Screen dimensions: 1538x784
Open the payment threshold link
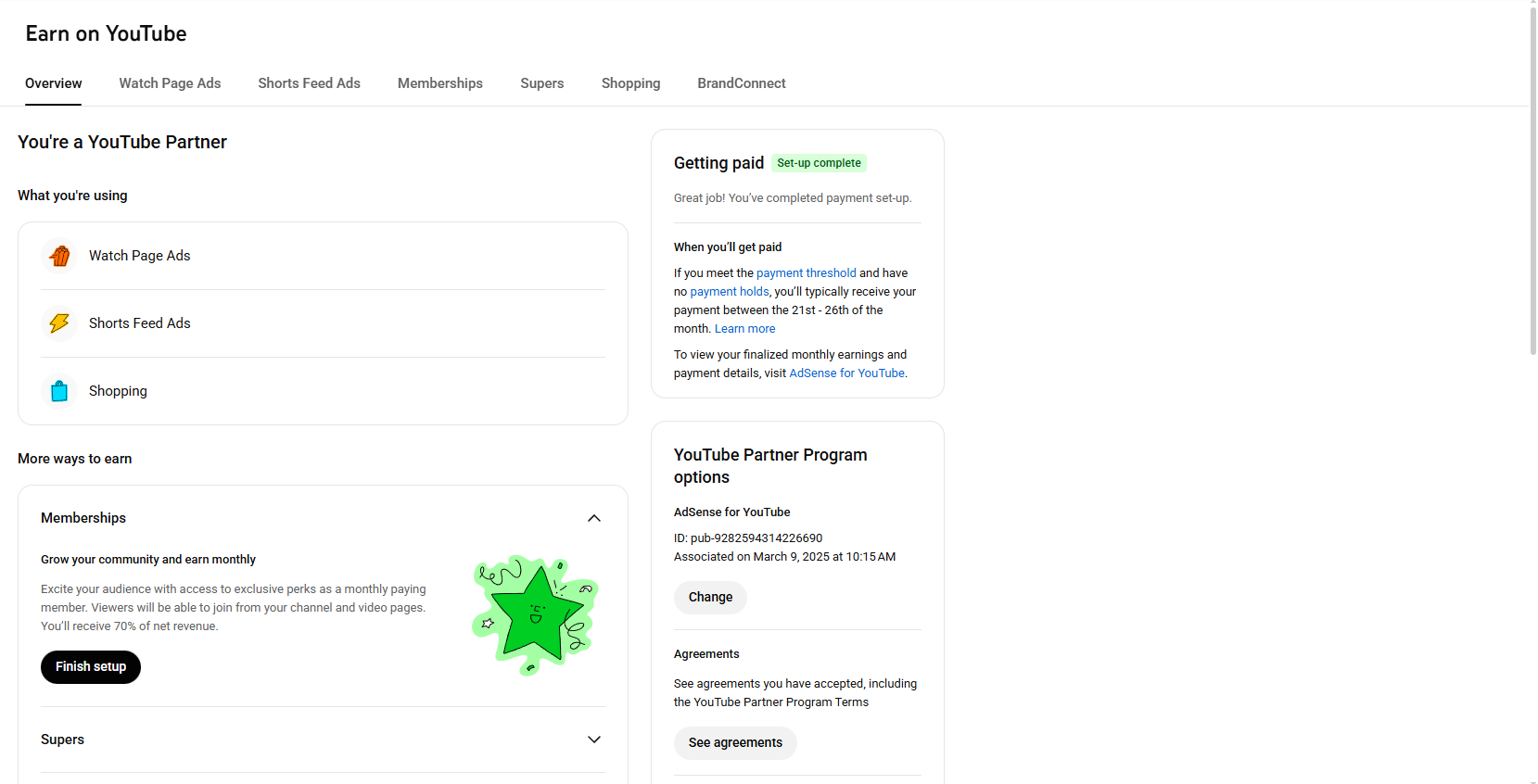806,273
